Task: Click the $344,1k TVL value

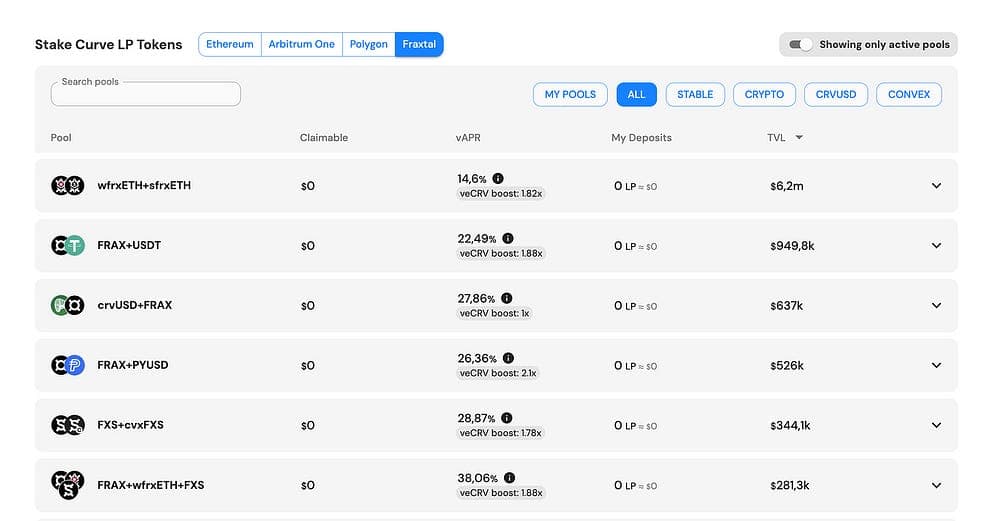Action: (x=790, y=426)
